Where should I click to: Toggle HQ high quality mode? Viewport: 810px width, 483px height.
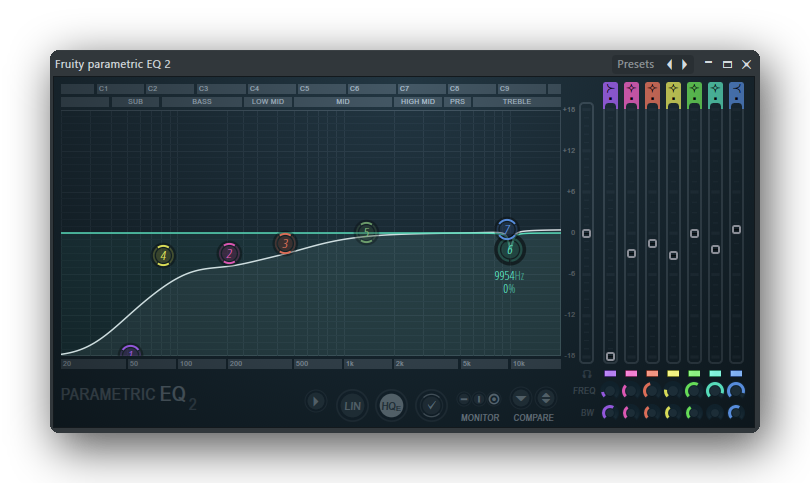coord(391,406)
